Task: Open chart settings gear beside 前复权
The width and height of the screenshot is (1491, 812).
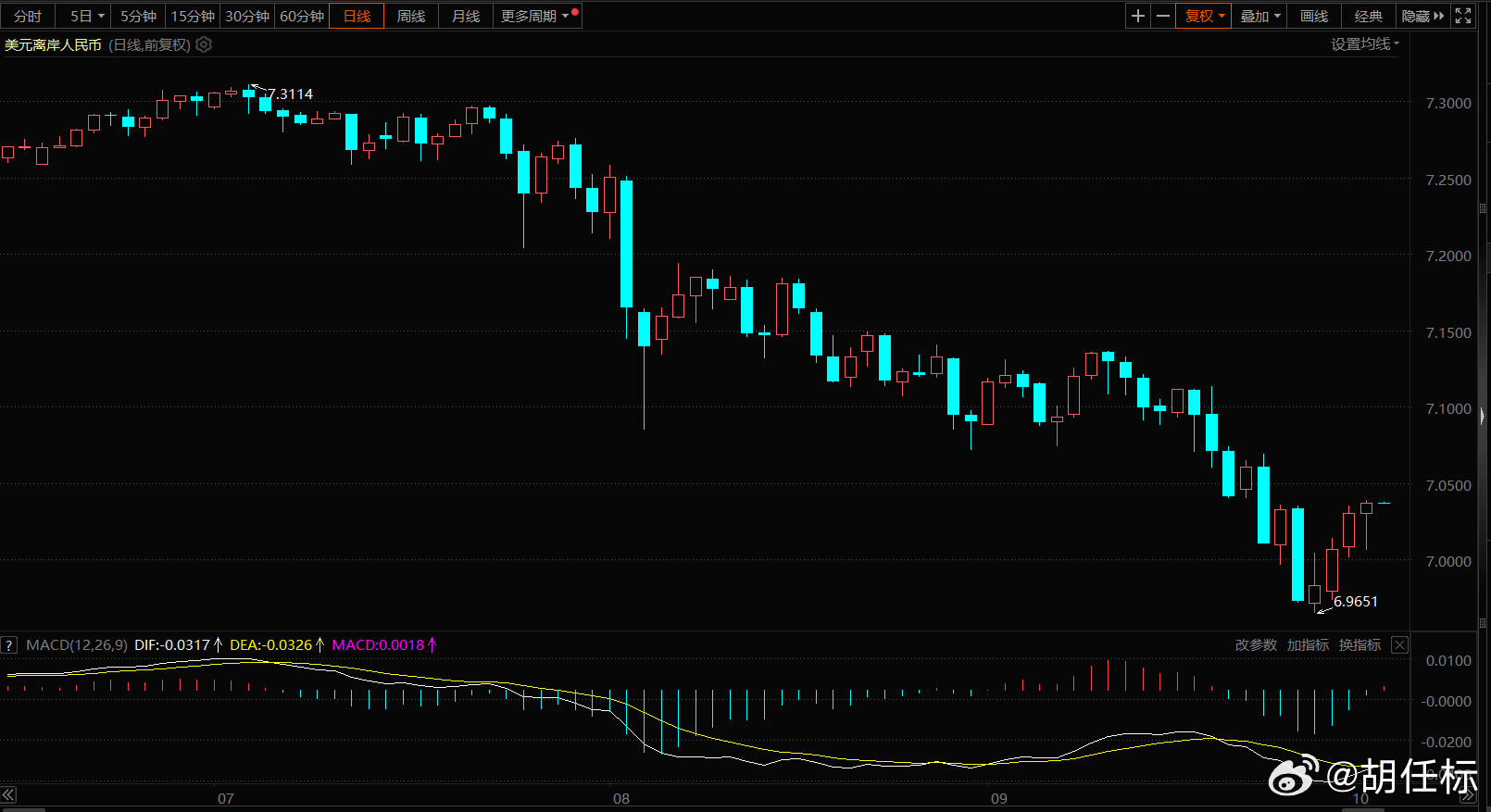Action: tap(204, 44)
